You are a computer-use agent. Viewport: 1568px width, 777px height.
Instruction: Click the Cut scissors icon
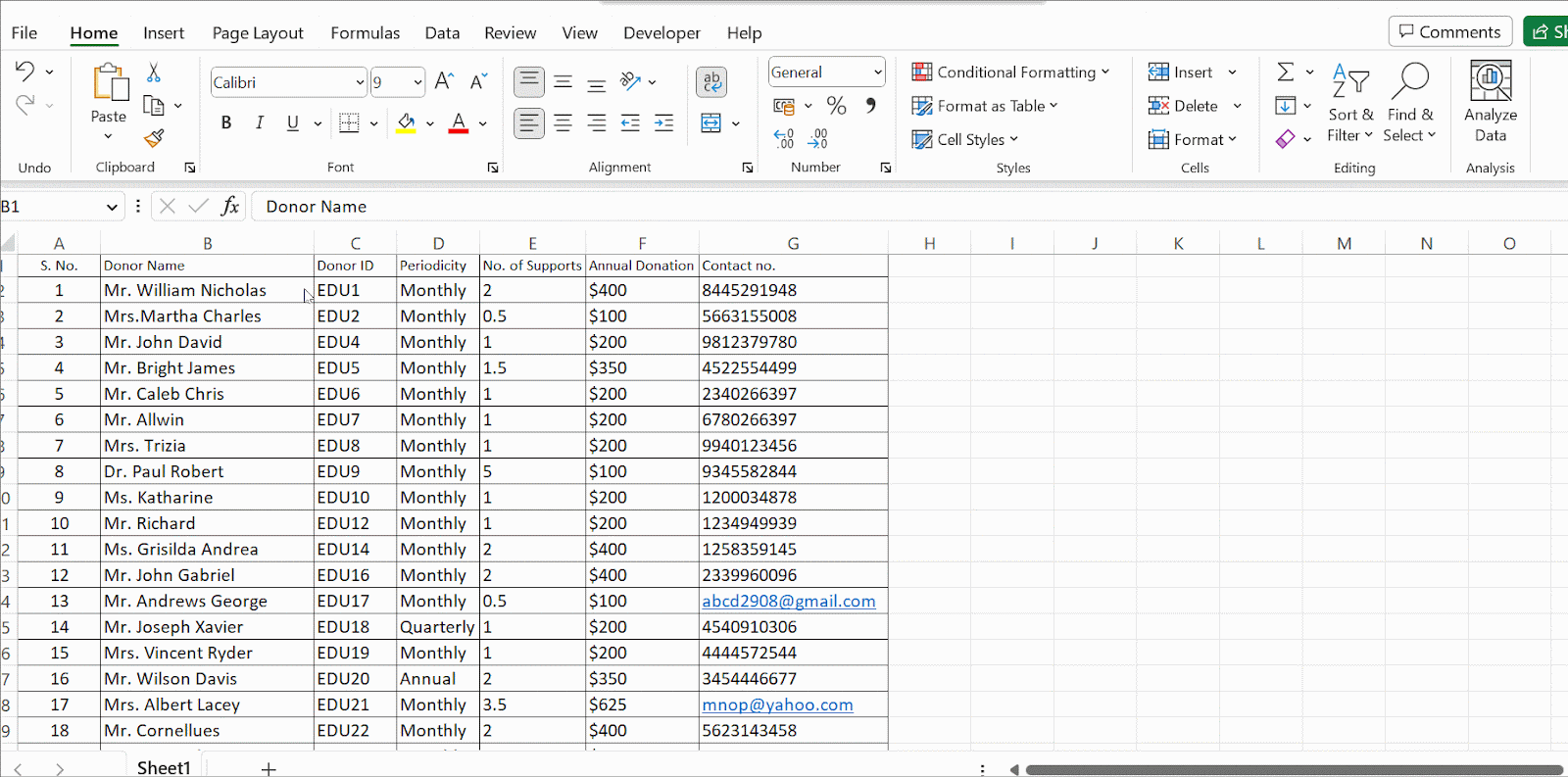154,73
